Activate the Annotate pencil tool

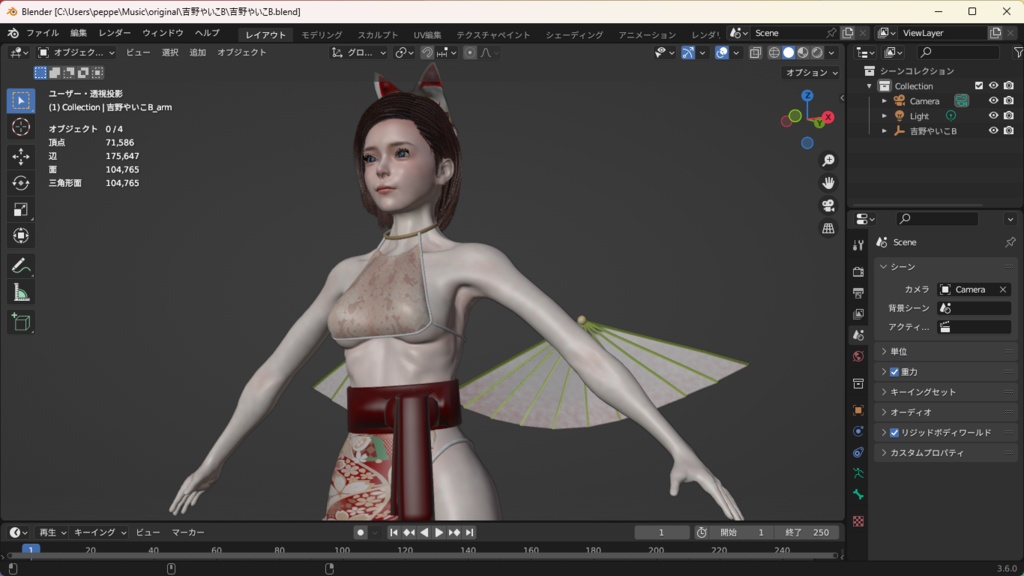pos(21,266)
